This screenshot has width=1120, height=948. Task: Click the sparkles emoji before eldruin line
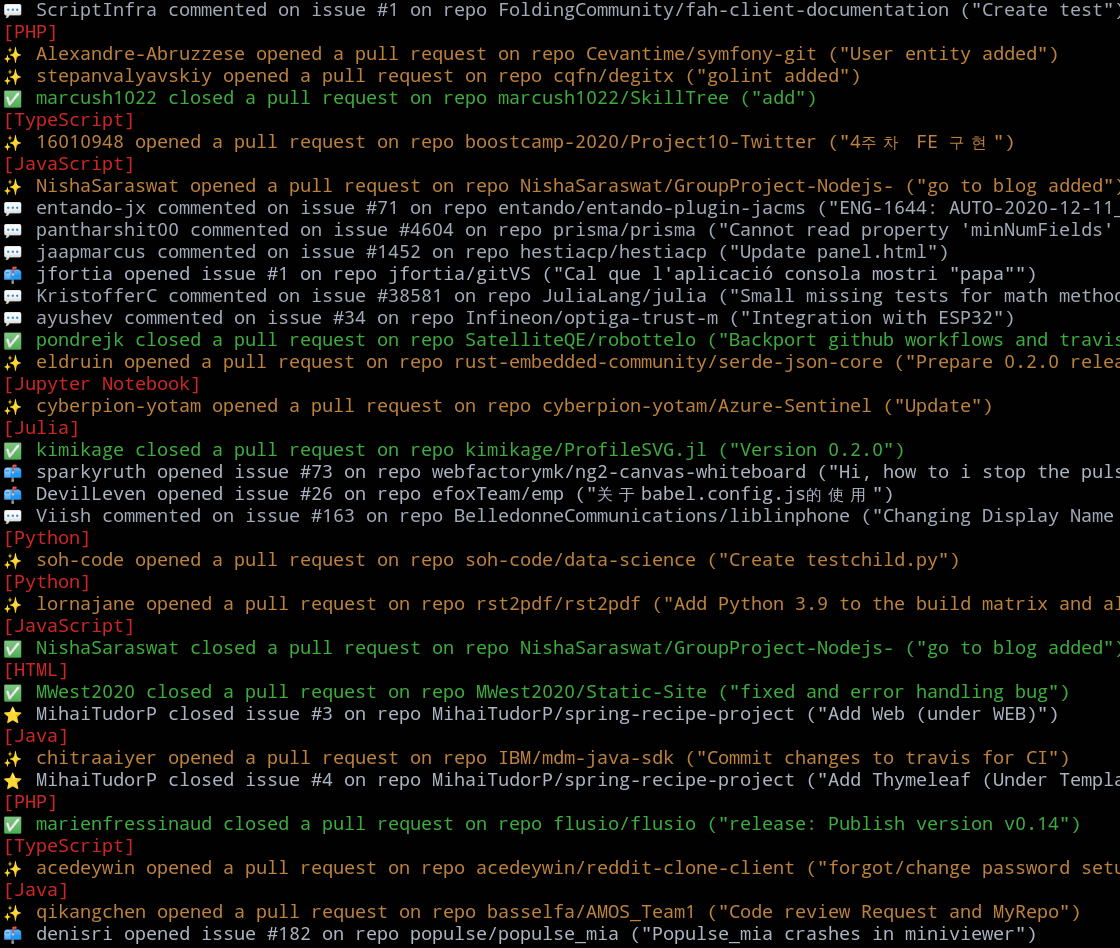[13, 362]
